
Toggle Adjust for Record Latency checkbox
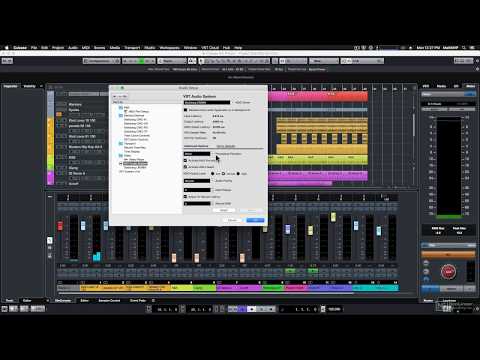(x=186, y=197)
